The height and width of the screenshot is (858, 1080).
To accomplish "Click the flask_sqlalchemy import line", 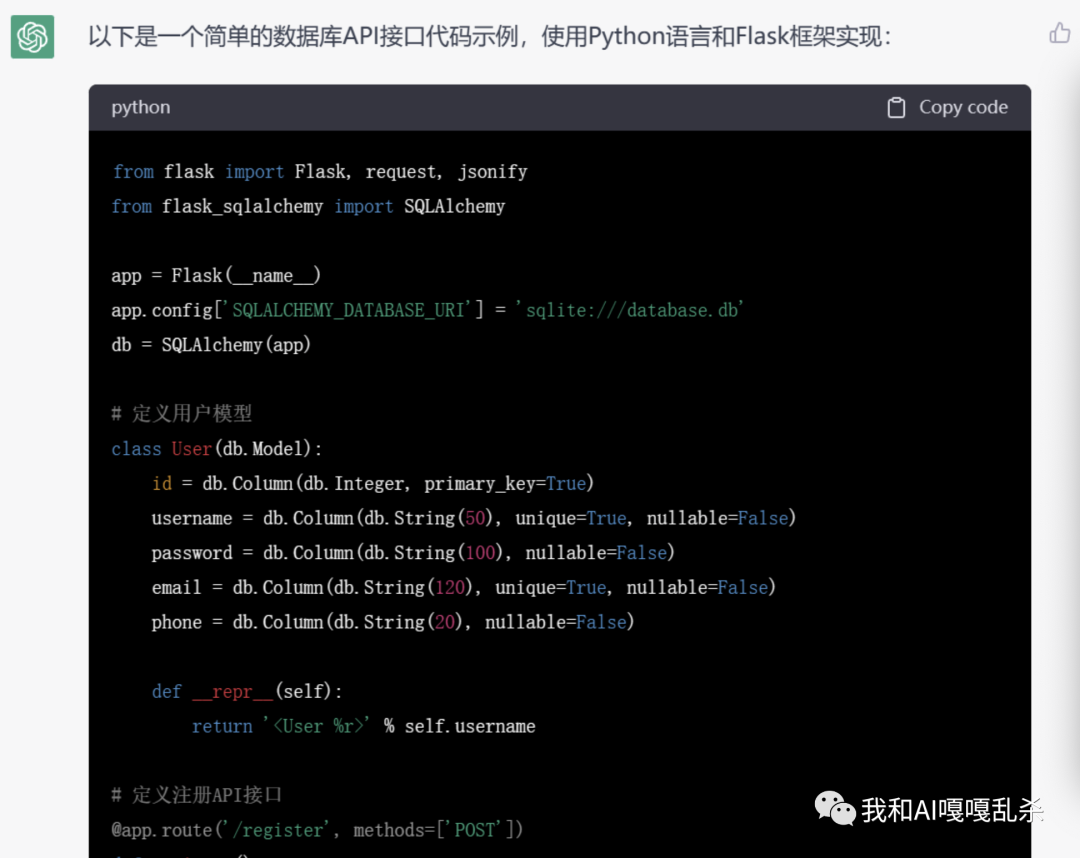I will pos(308,207).
